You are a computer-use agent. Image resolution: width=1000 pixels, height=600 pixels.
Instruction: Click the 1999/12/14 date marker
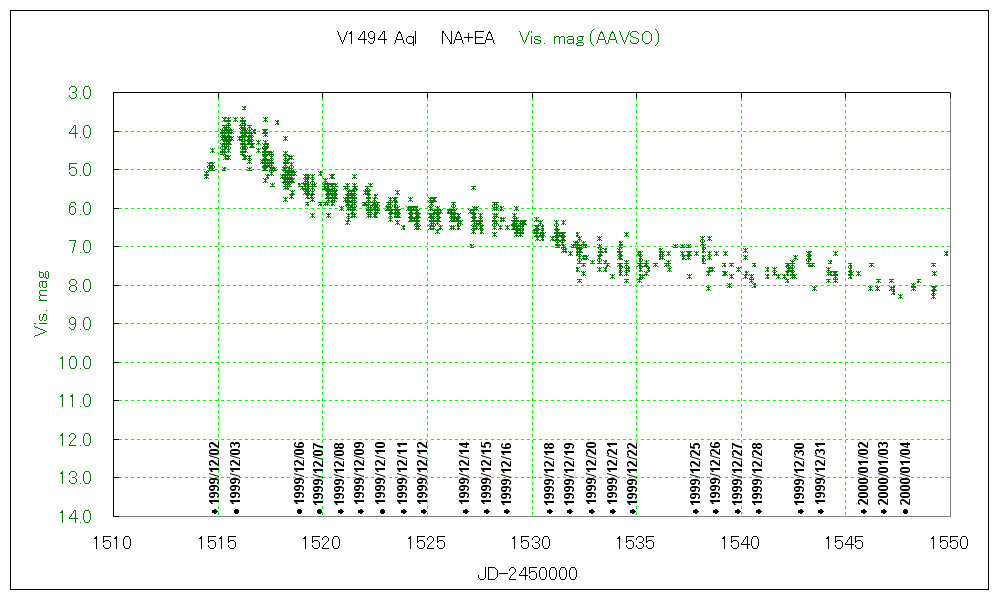[x=466, y=510]
